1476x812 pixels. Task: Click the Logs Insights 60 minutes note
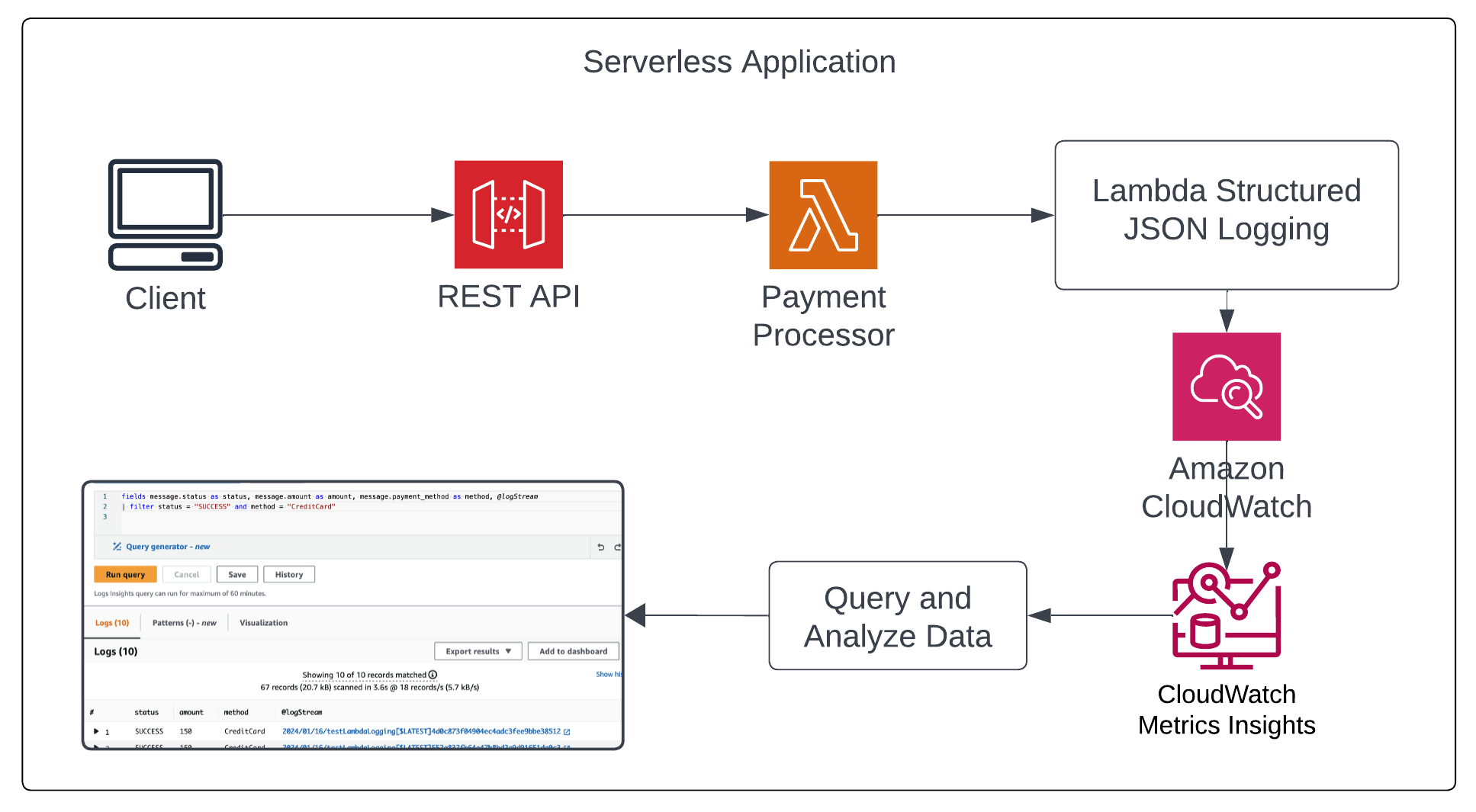pyautogui.click(x=180, y=593)
